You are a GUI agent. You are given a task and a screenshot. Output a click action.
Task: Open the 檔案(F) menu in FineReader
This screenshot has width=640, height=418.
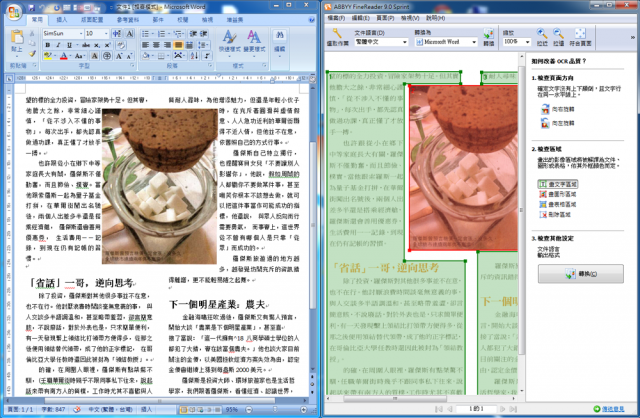tap(336, 18)
